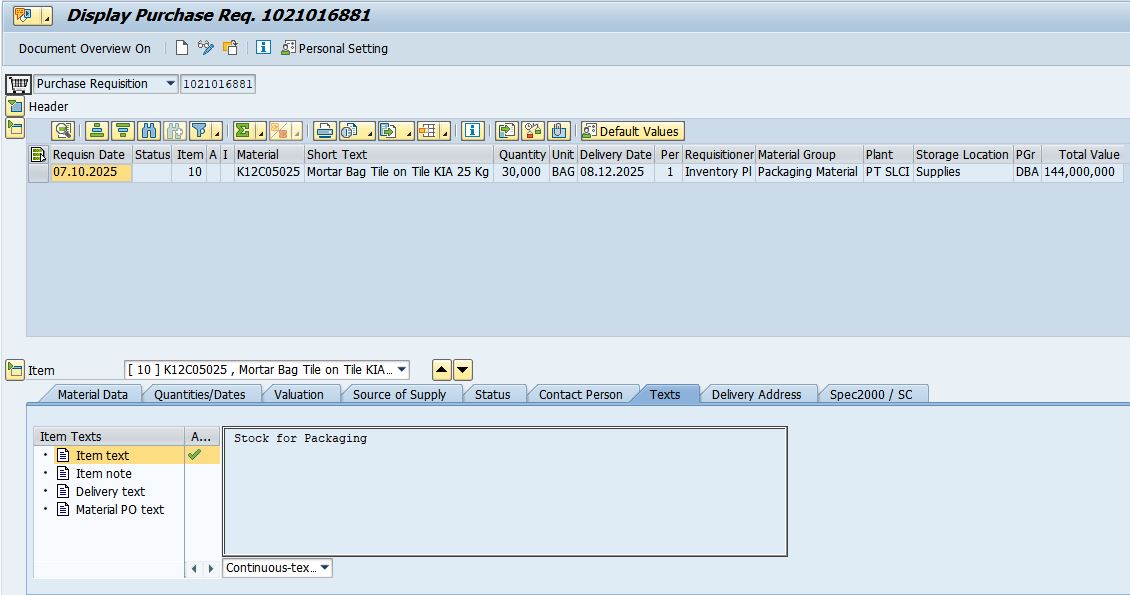Collapse the Item detail section toggle
Viewport: 1130px width, 595px height.
click(x=14, y=370)
